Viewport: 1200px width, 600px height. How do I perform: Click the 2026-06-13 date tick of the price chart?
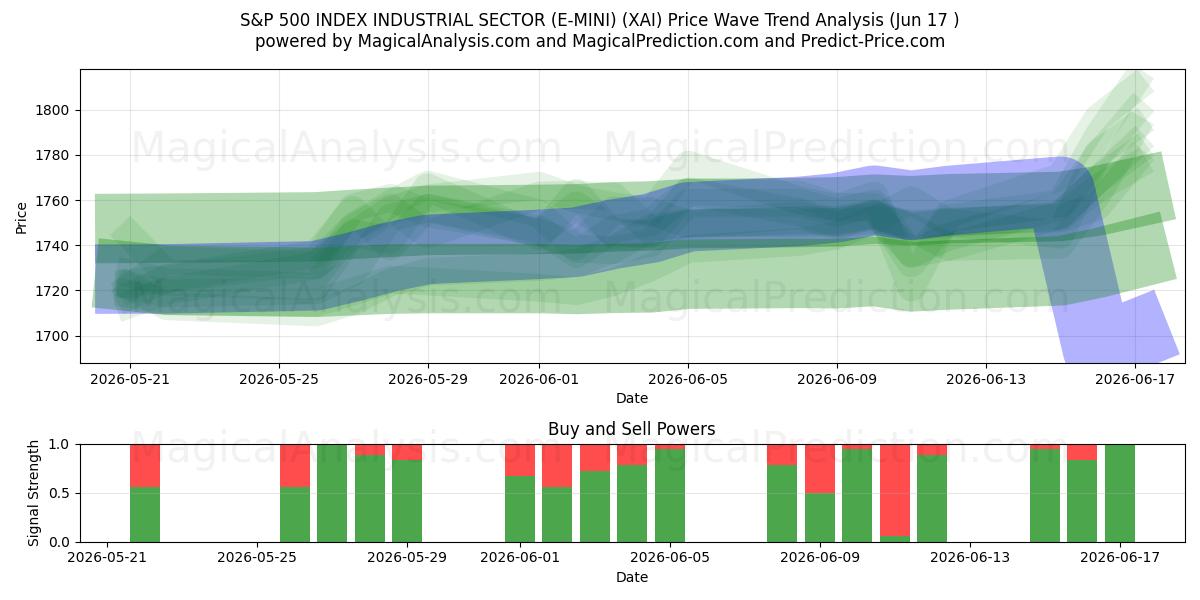986,379
